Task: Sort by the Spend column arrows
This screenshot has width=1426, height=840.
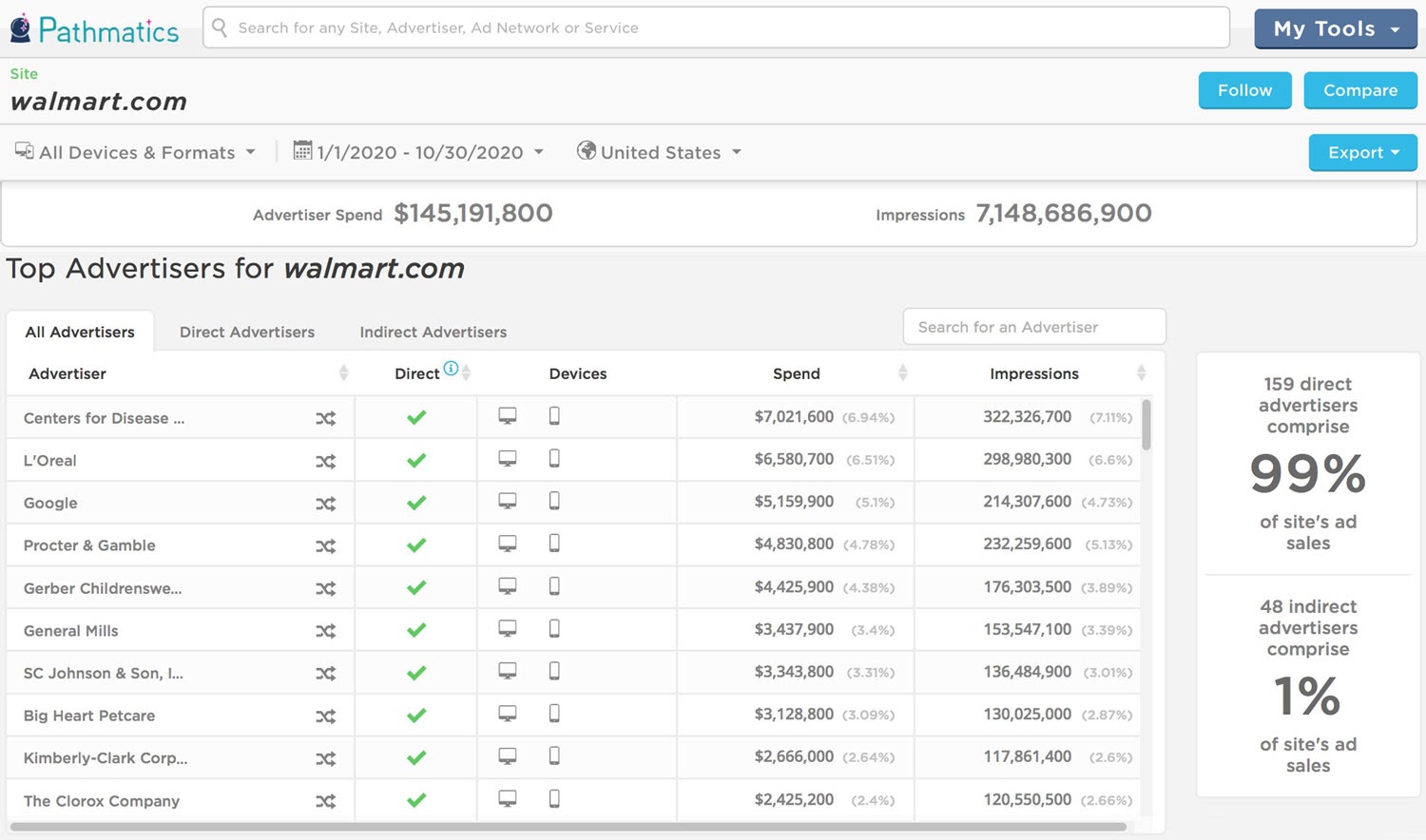Action: point(902,373)
